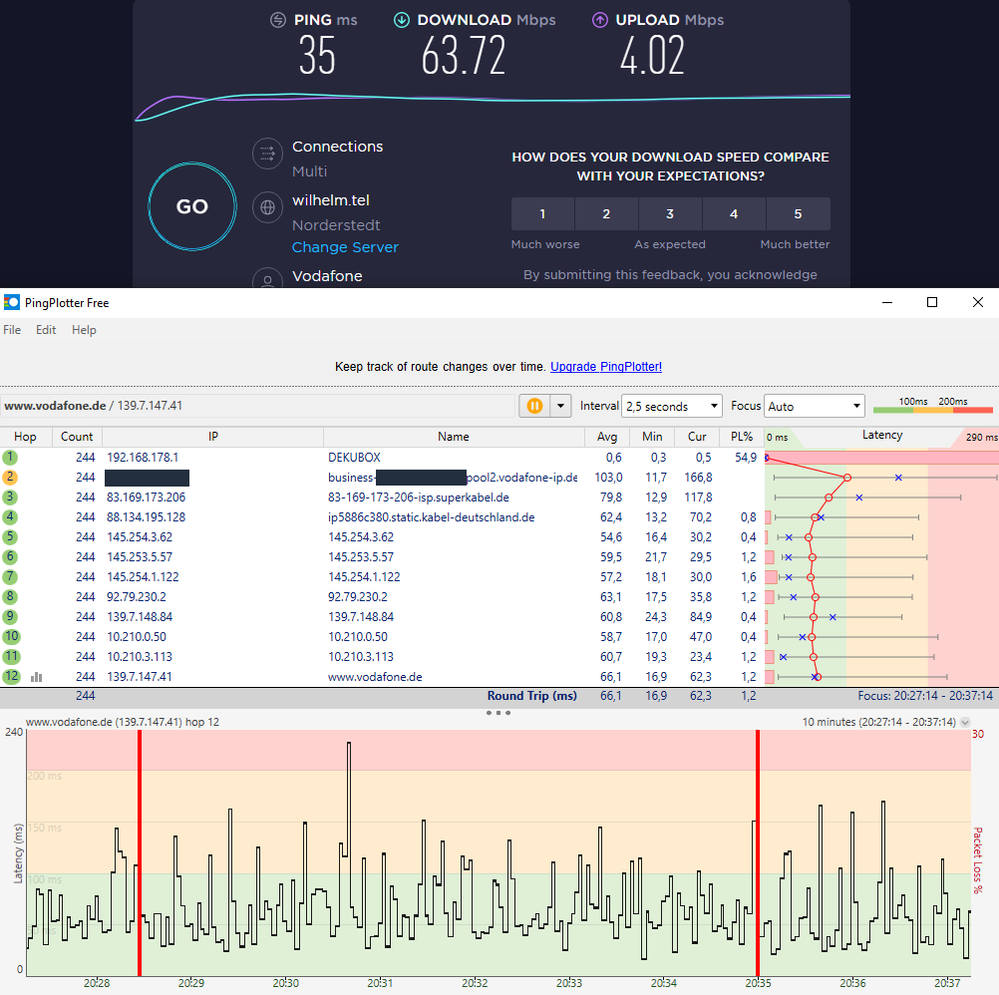Select hop 8 circle icon
Image resolution: width=999 pixels, height=995 pixels.
click(x=10, y=597)
